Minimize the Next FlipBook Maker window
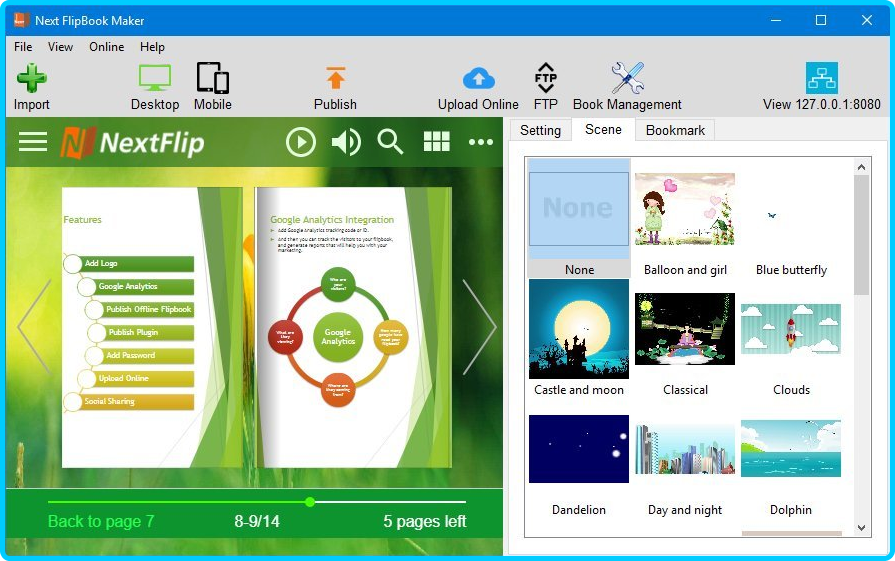 (x=776, y=20)
